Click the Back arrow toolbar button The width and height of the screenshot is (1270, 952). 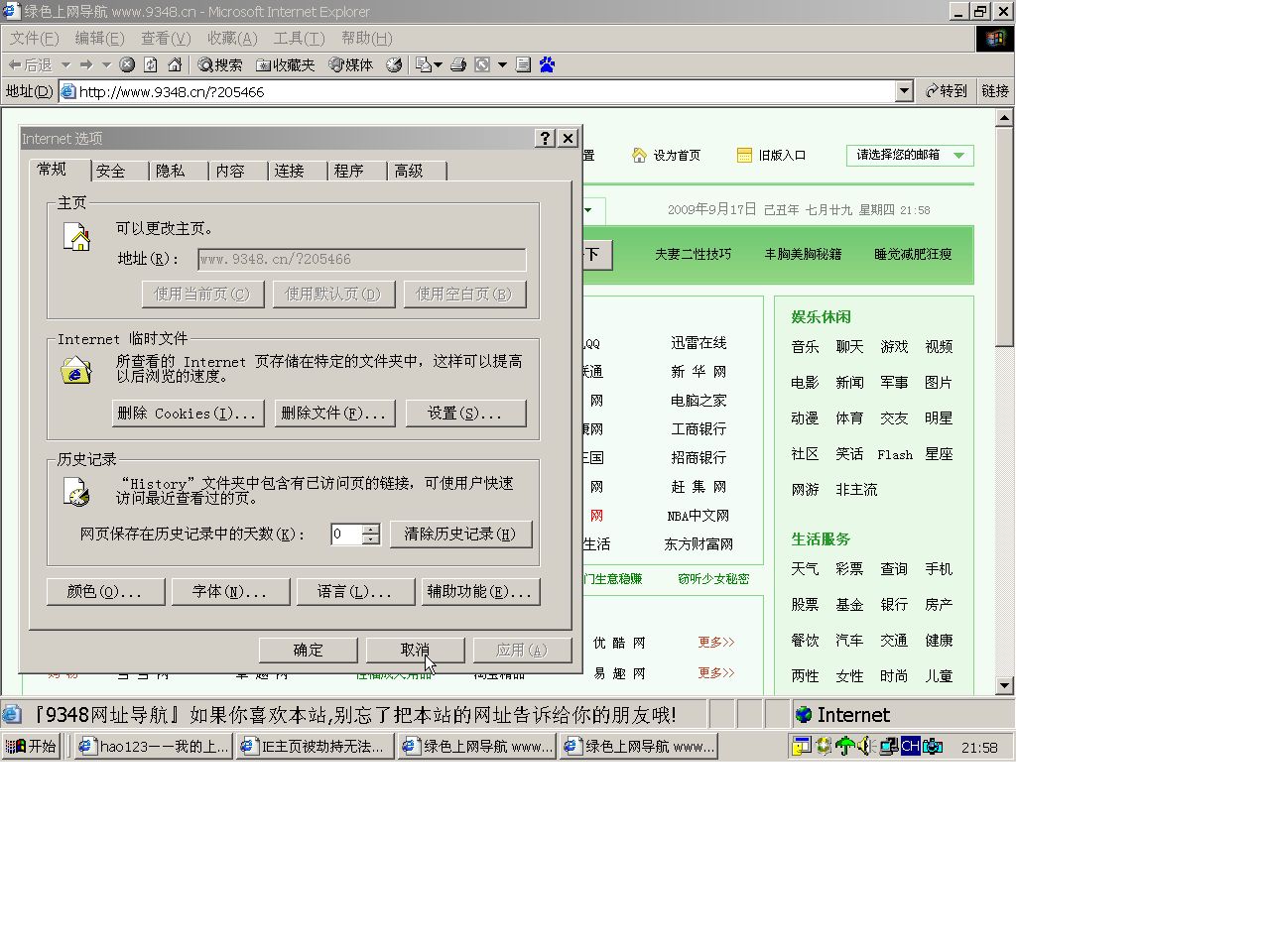pos(30,64)
